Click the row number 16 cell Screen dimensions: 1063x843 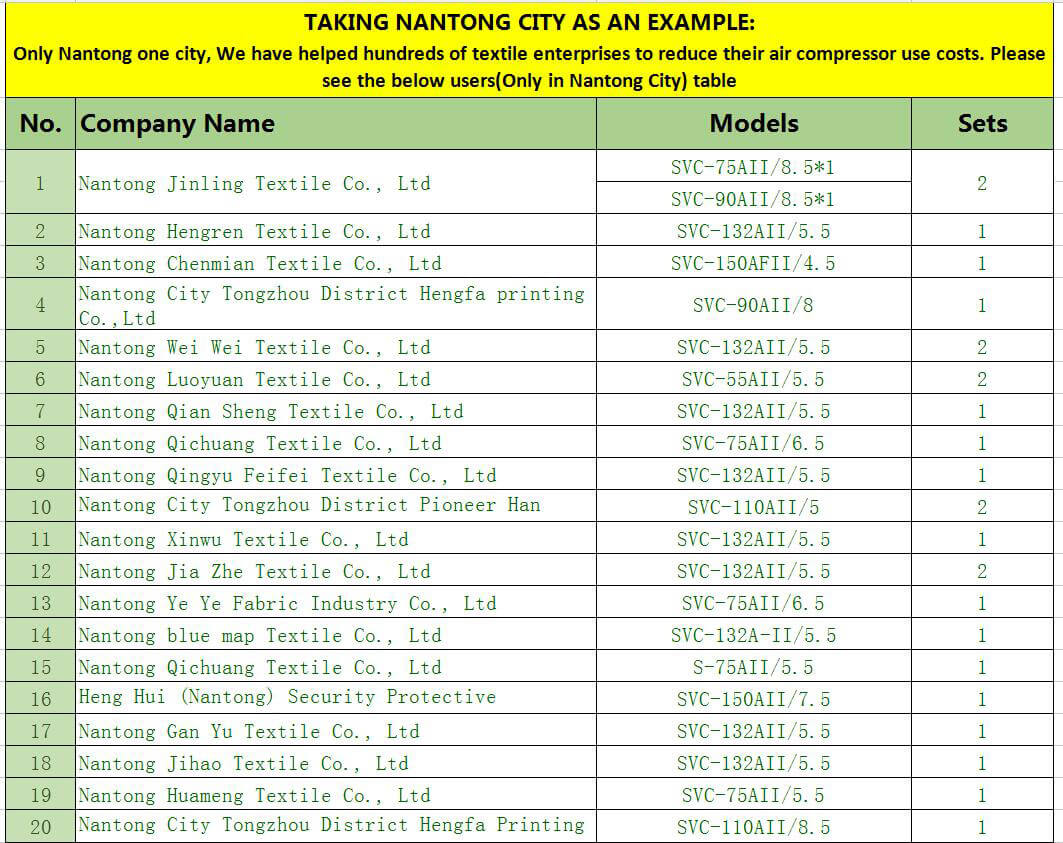coord(41,698)
